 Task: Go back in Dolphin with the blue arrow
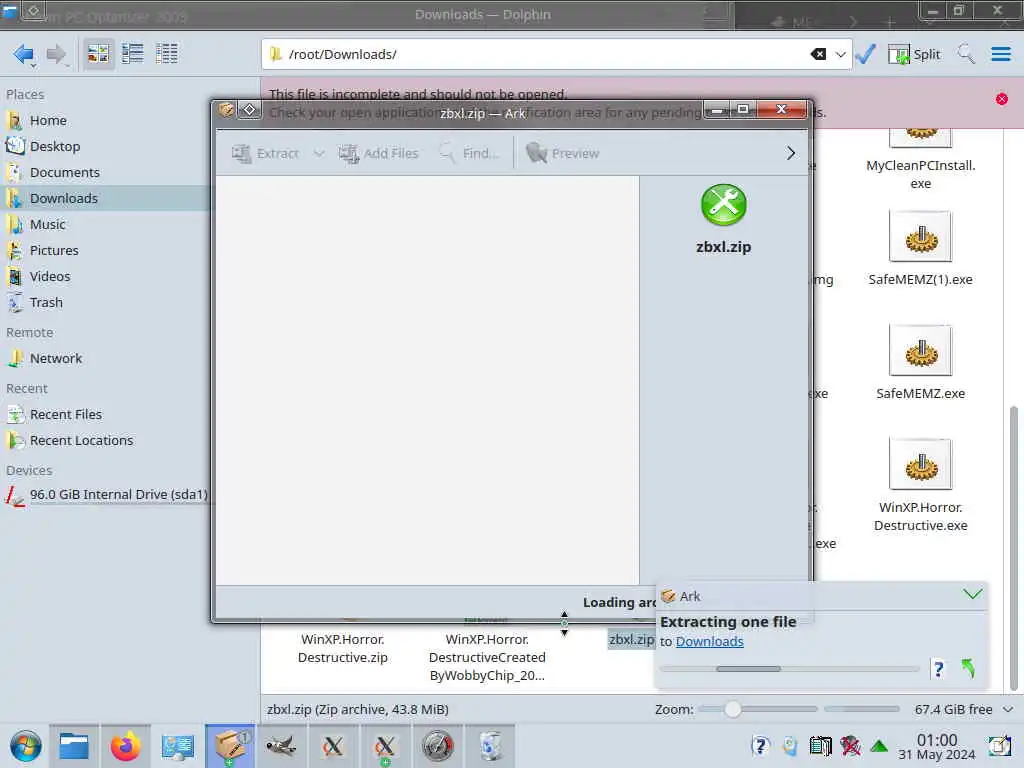pos(24,54)
